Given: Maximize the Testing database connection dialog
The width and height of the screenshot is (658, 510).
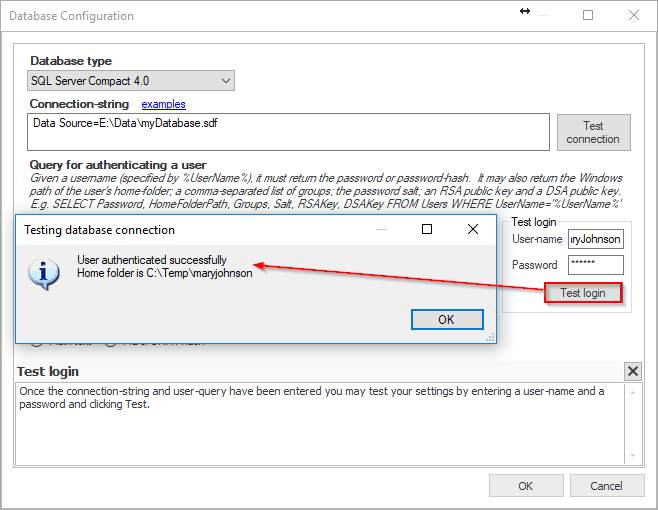Looking at the screenshot, I should coord(427,229).
